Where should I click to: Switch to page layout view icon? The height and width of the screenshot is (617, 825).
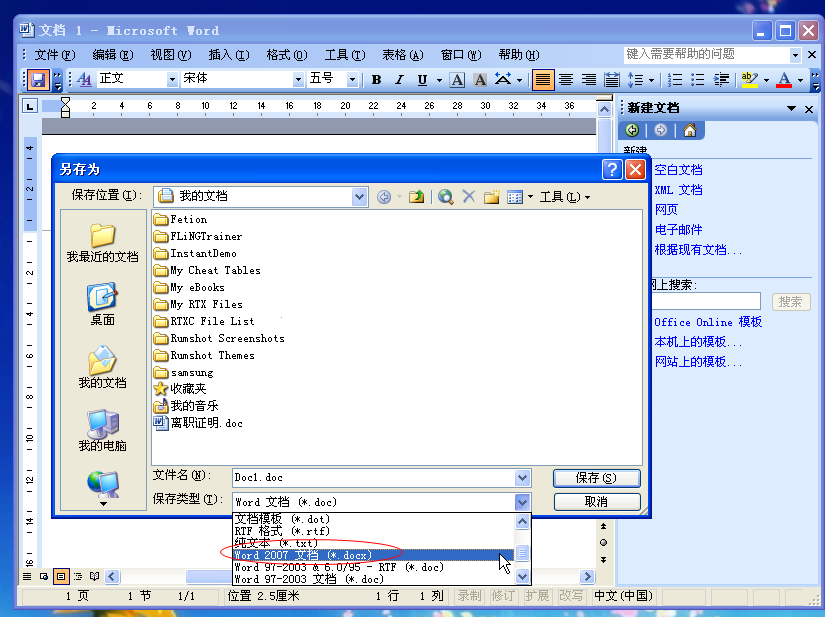[61, 576]
